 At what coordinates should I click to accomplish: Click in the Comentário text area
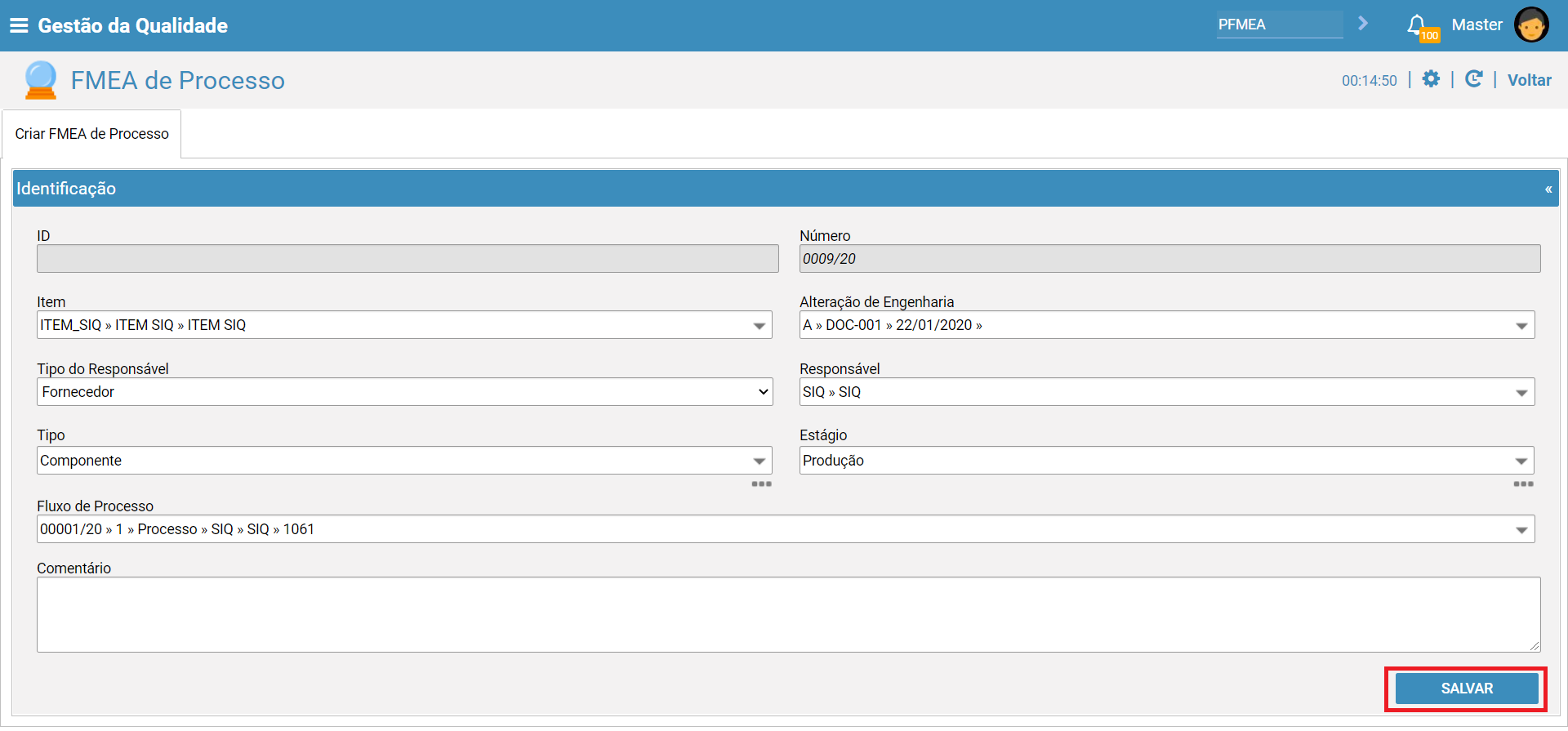788,615
